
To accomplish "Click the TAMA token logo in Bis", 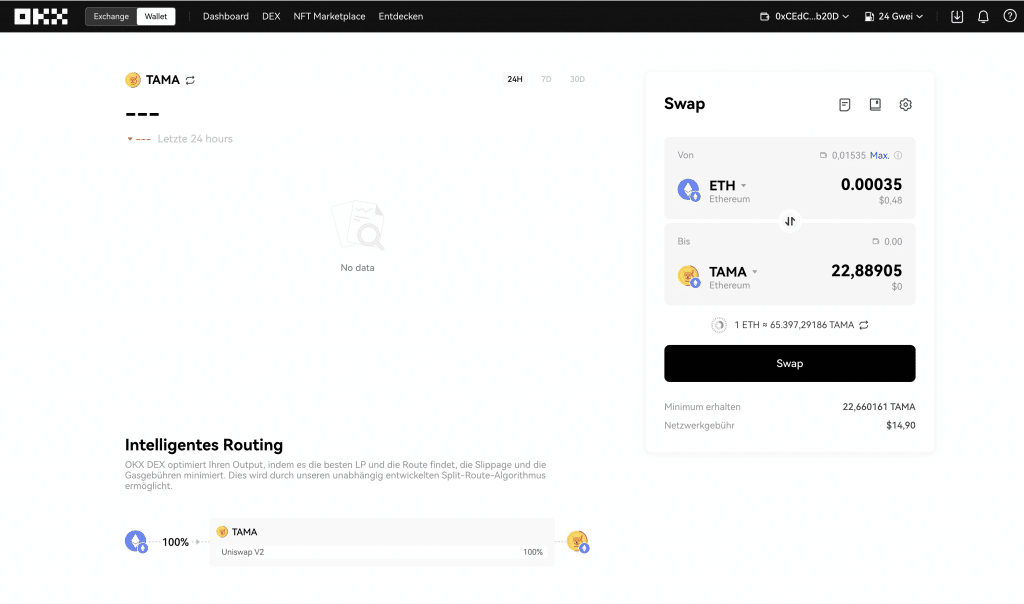I will tap(688, 276).
